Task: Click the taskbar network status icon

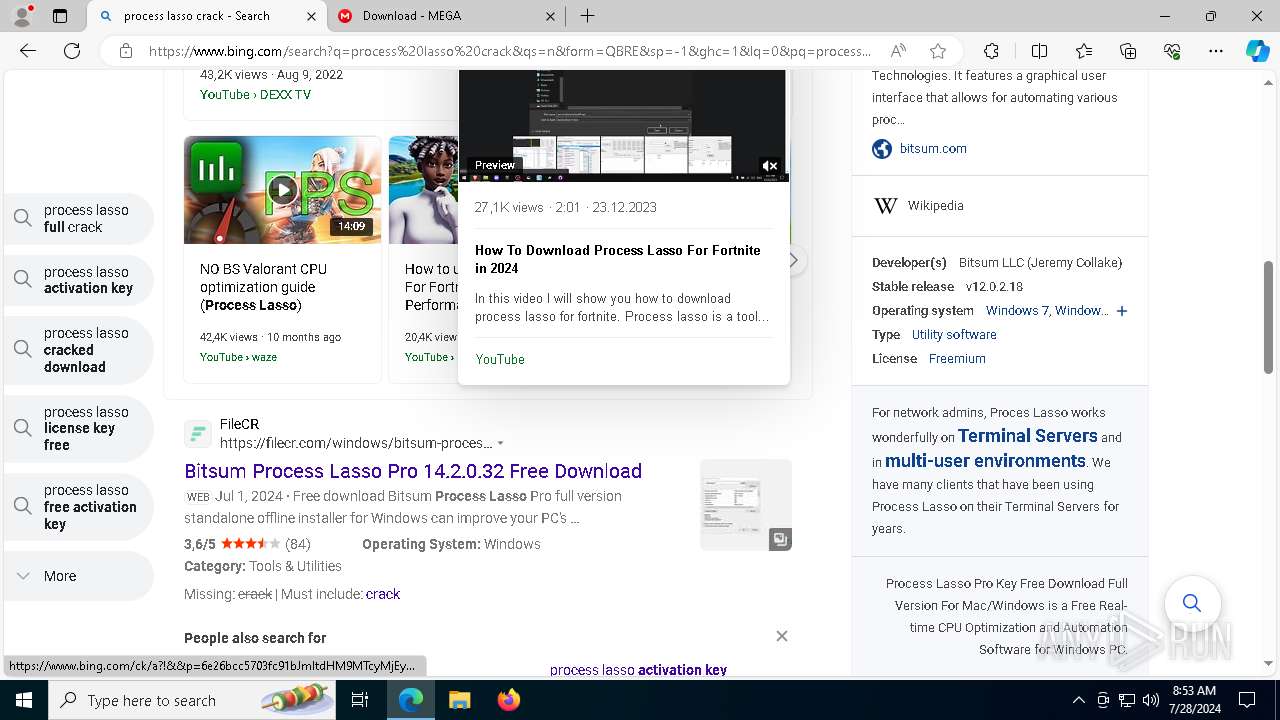Action: point(1127,700)
